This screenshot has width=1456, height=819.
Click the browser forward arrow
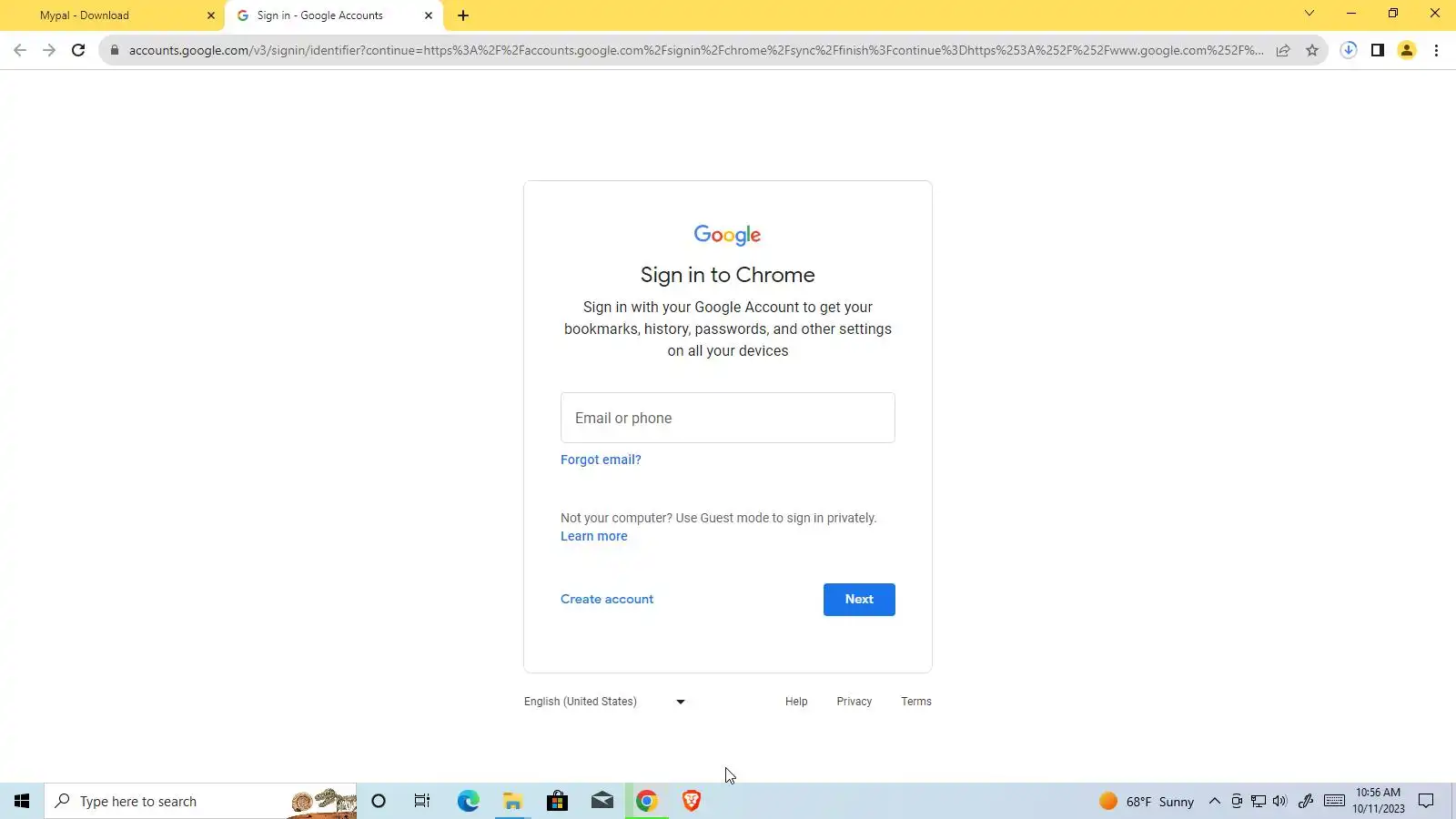49,50
